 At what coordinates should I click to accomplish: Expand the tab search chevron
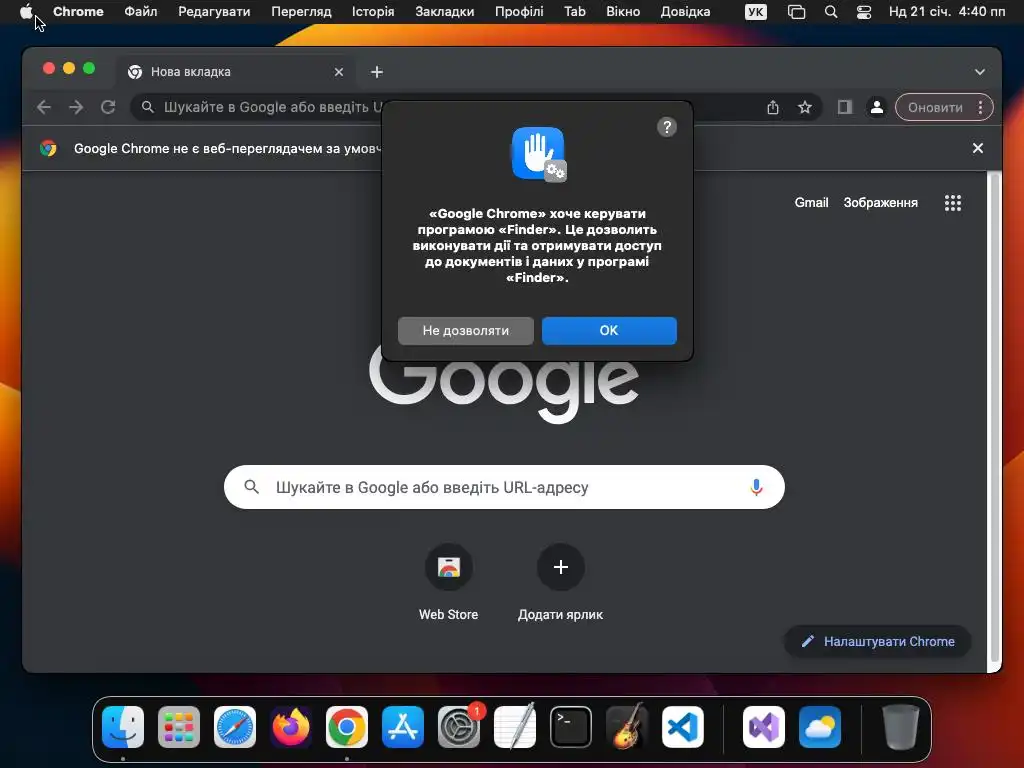point(980,72)
